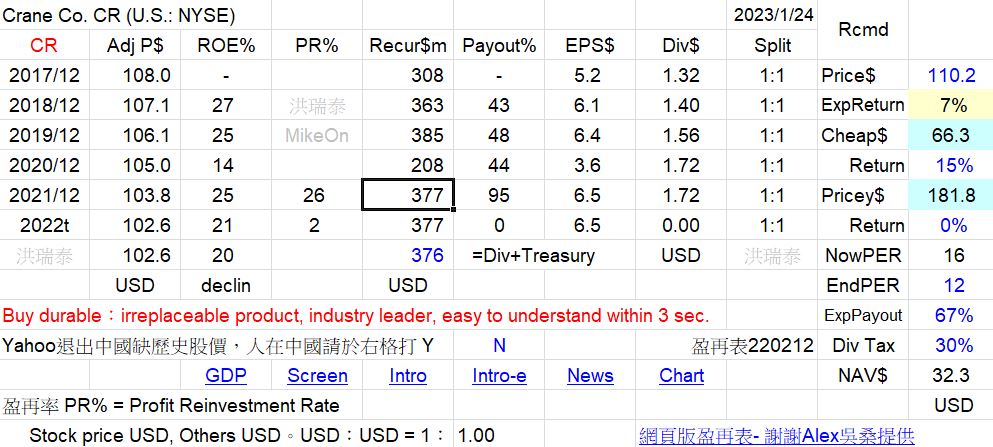
Task: Select the Recur$m value 308
Action: pos(407,75)
